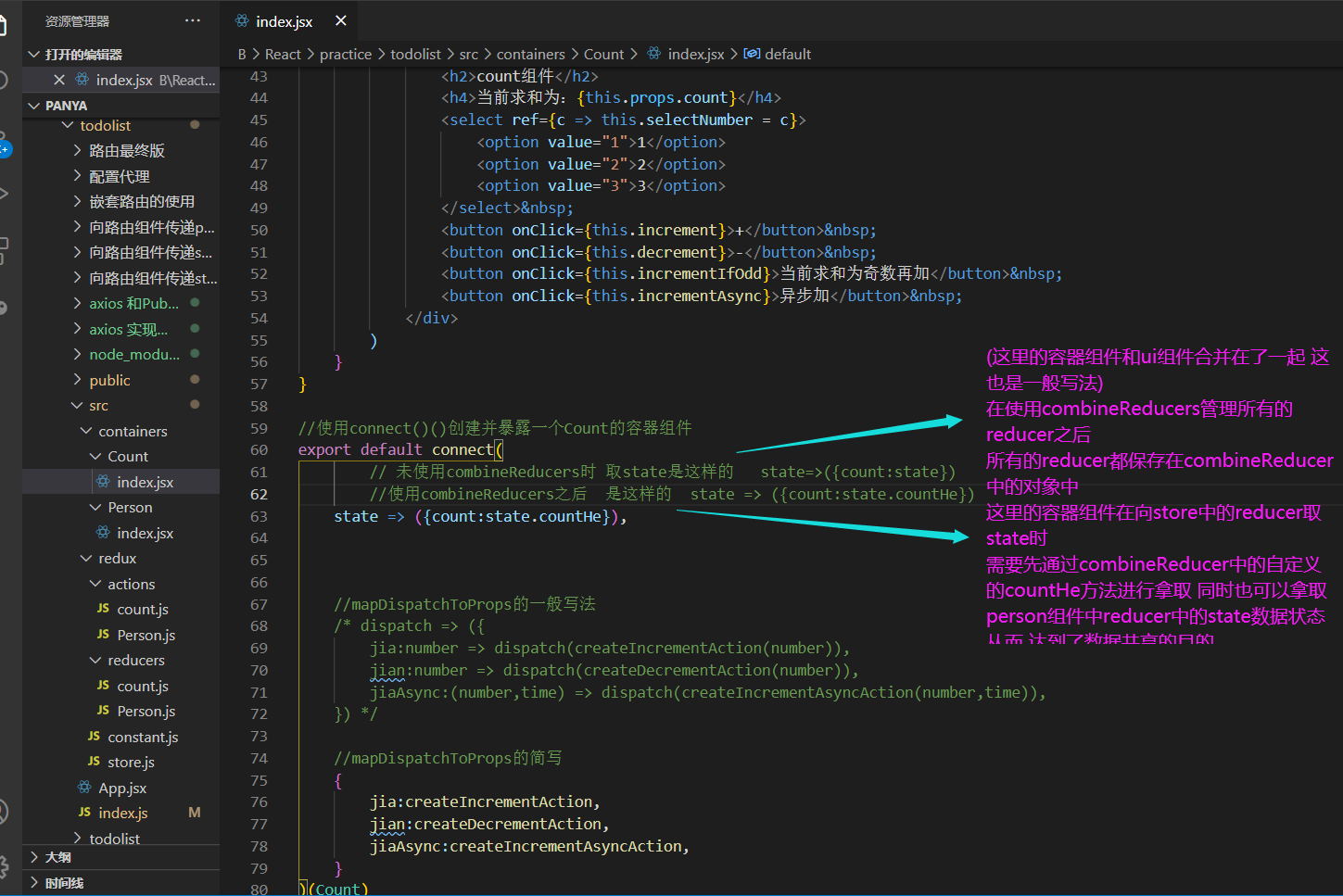Close index.jsx in open editors list

[x=59, y=80]
